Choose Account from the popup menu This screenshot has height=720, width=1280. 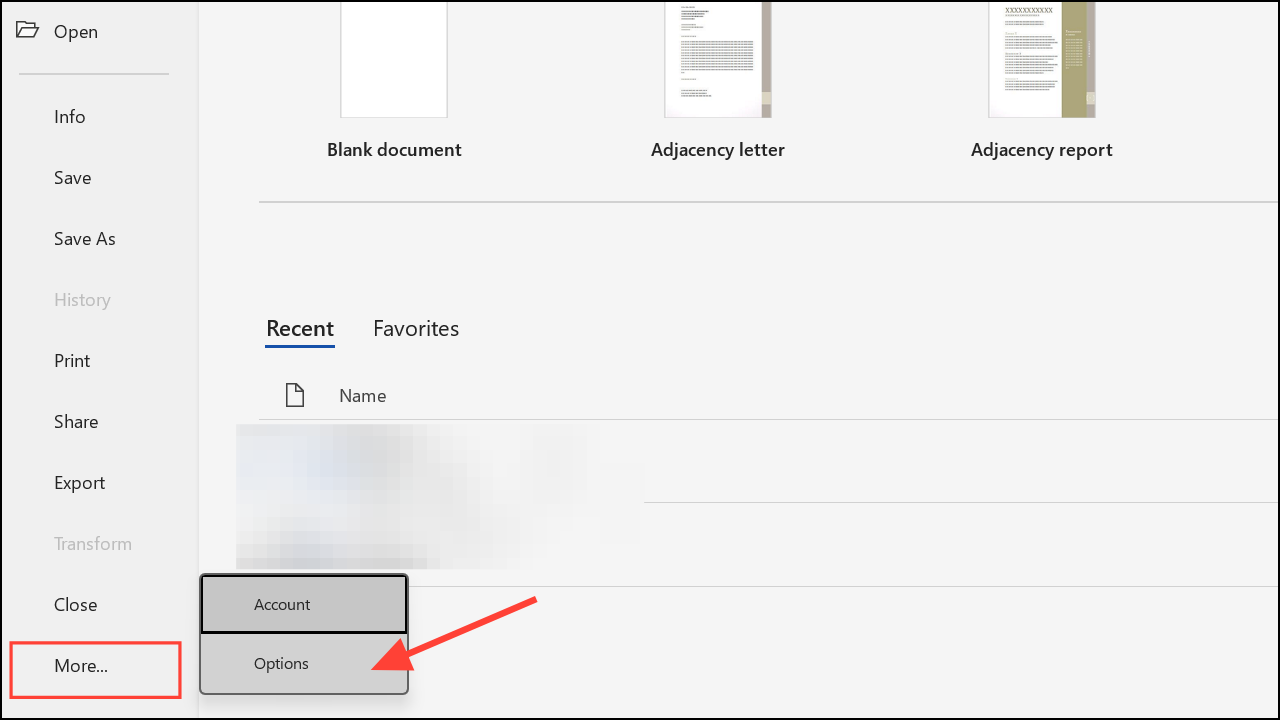pyautogui.click(x=304, y=605)
